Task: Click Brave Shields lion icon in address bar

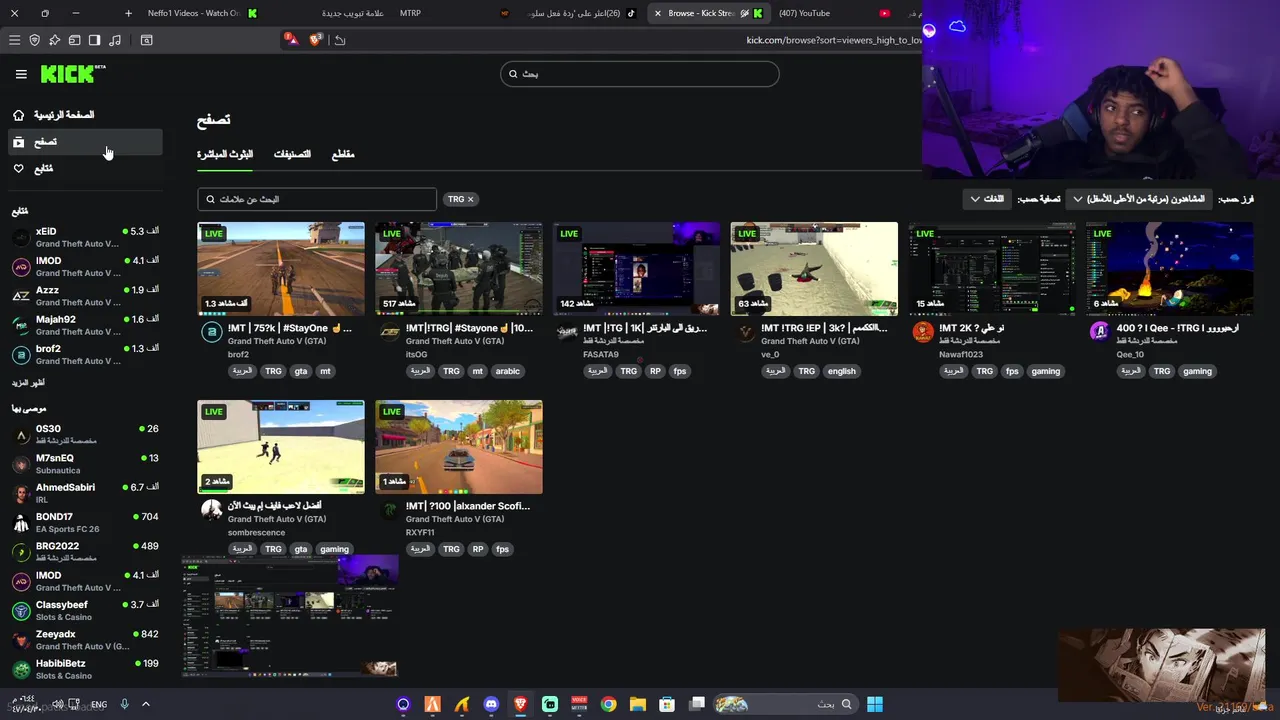Action: pos(316,40)
